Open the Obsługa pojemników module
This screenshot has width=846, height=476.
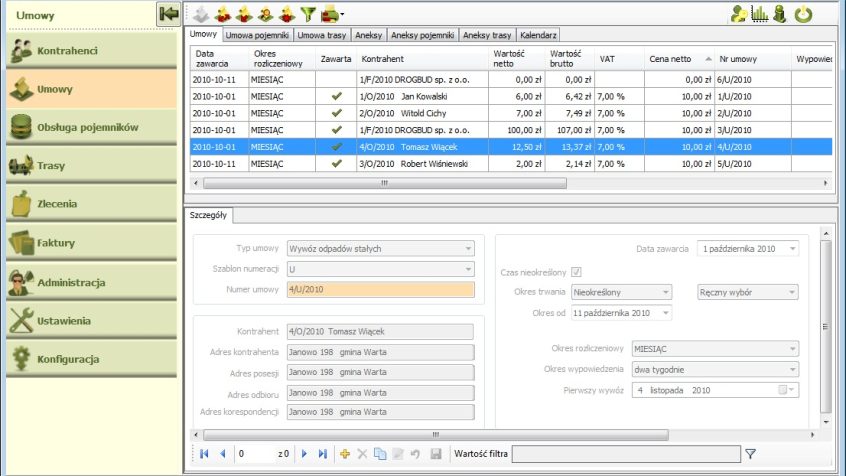(x=91, y=127)
